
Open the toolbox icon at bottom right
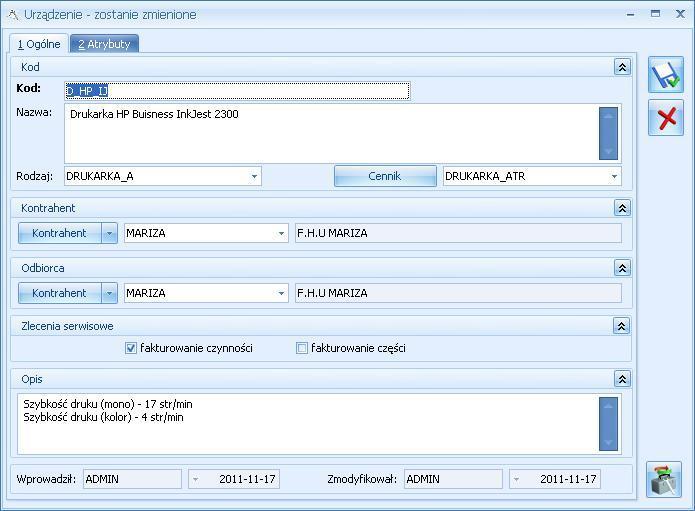(664, 480)
